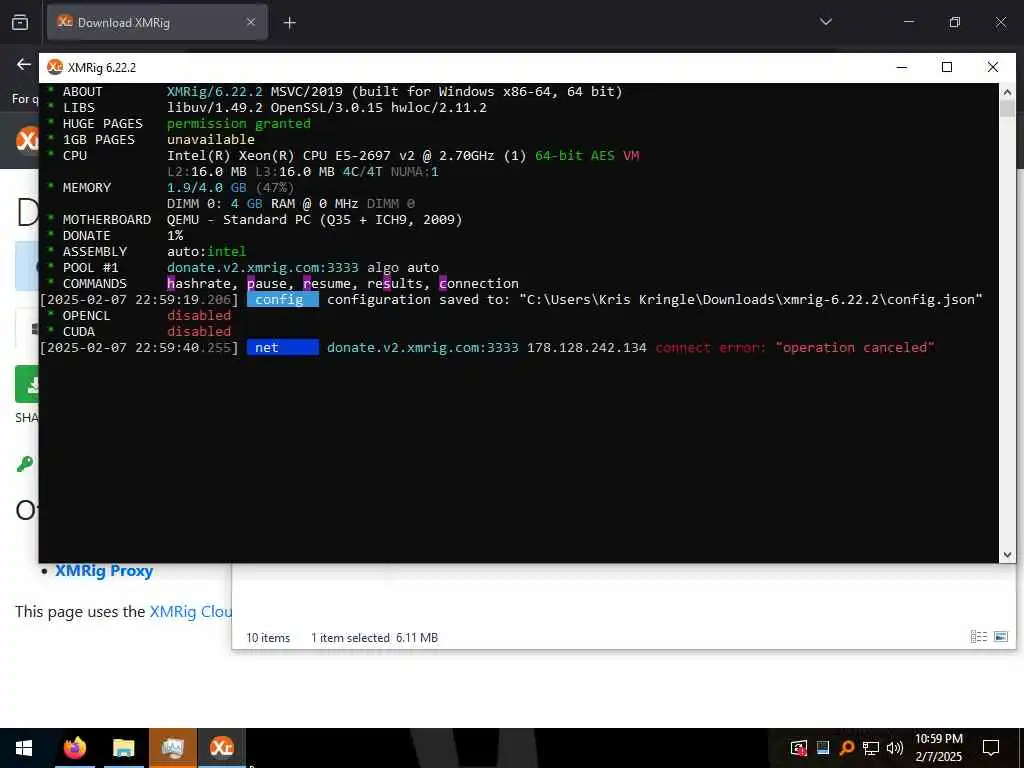Click the CUDA 'disabled' status text
The width and height of the screenshot is (1024, 768).
199,332
